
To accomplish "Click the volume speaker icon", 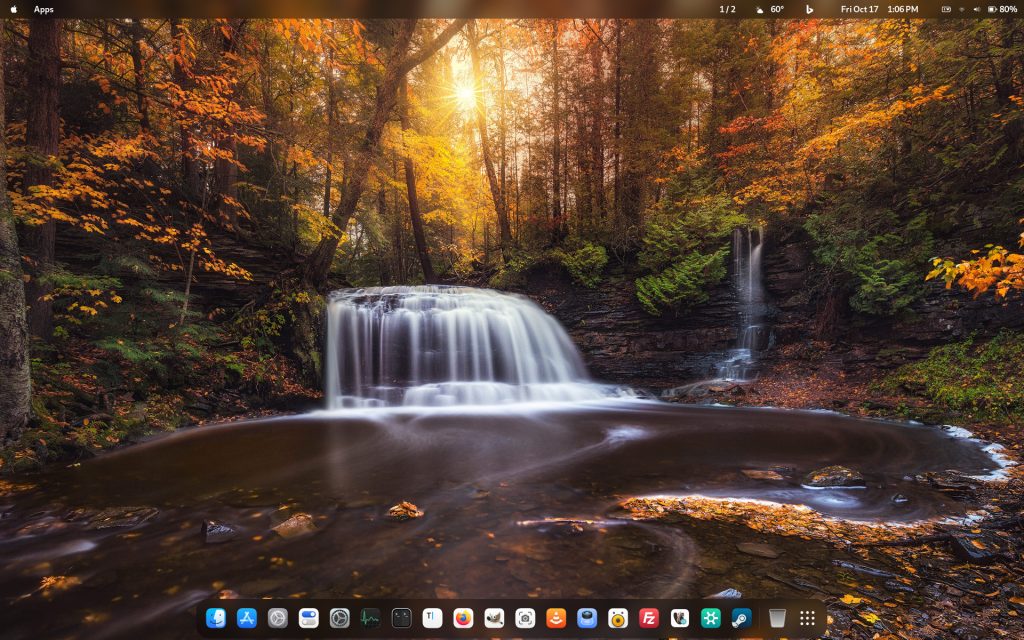I will pyautogui.click(x=977, y=9).
